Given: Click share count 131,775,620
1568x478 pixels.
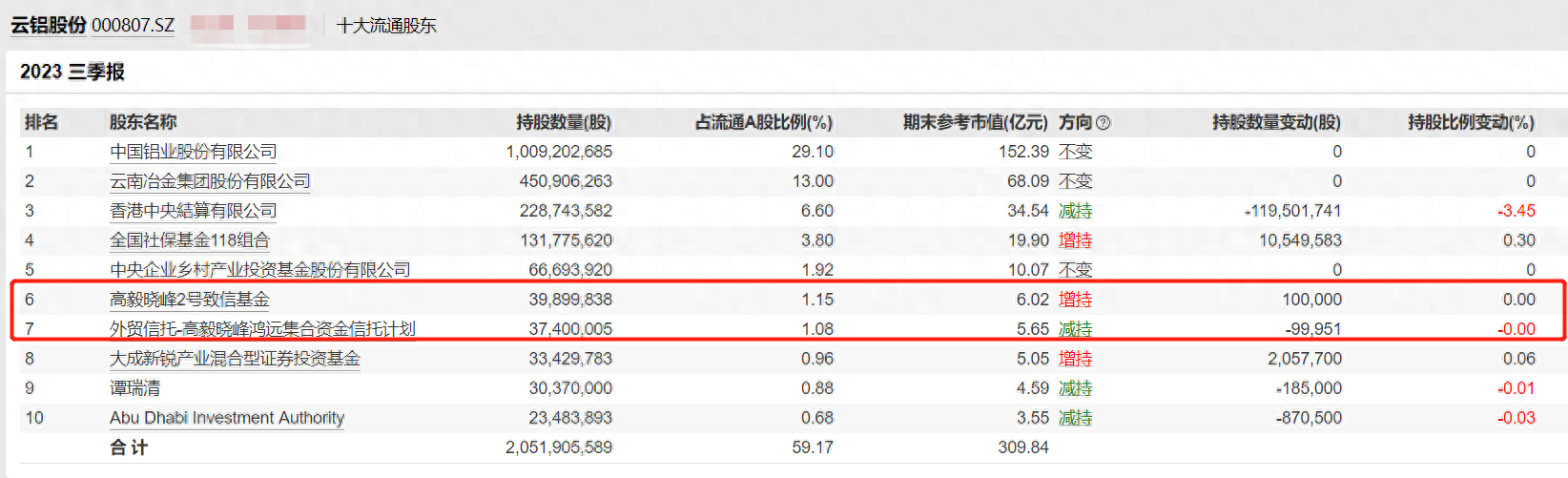Looking at the screenshot, I should pos(566,240).
